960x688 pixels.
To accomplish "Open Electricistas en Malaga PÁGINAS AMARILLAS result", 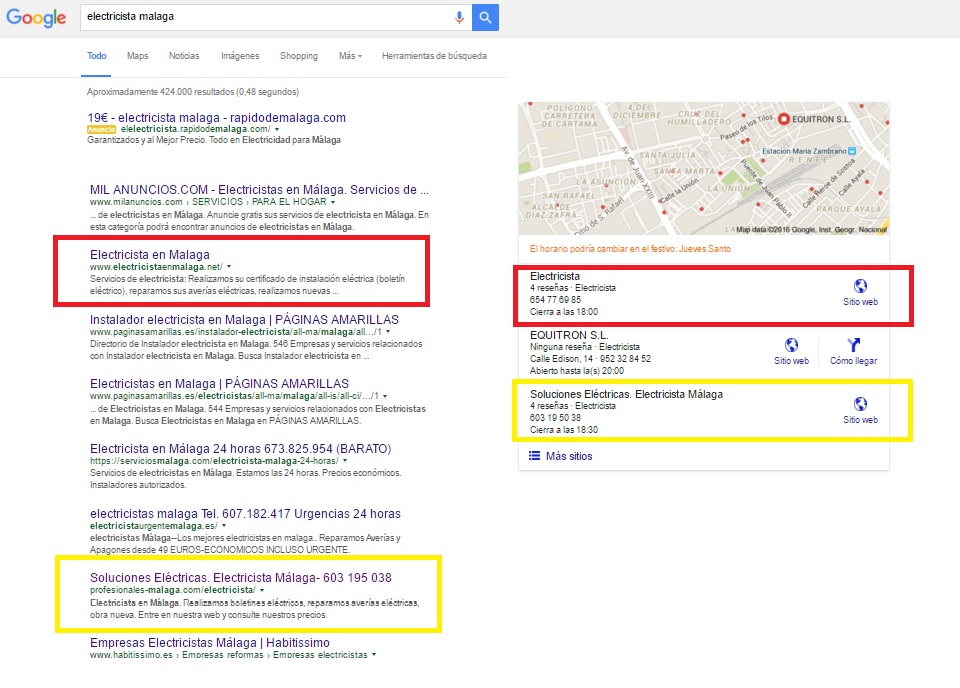I will [219, 384].
